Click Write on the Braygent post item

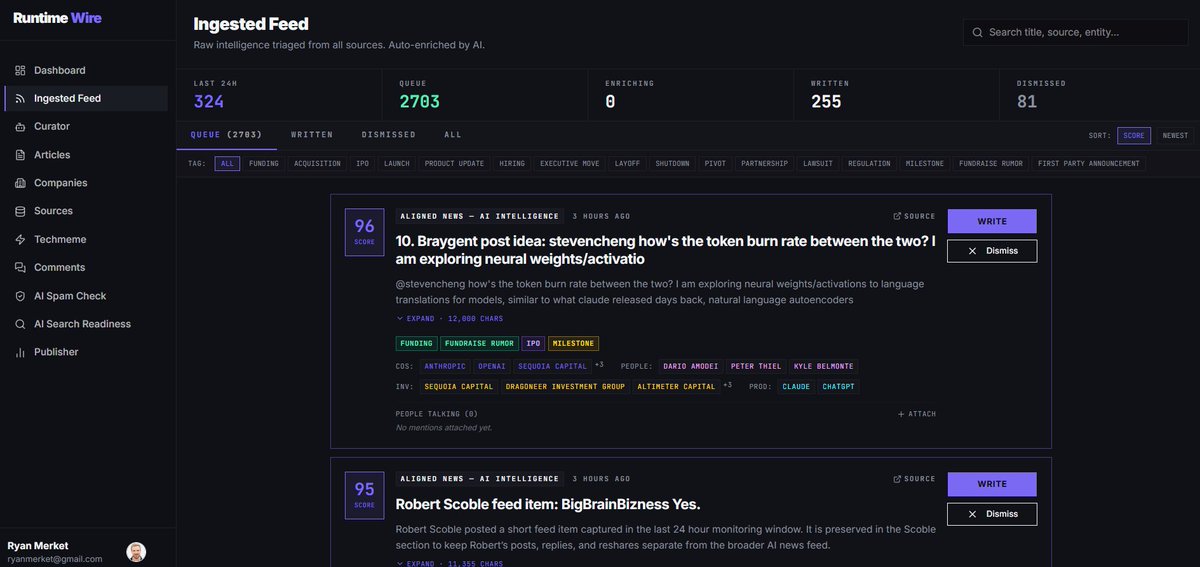click(x=992, y=221)
